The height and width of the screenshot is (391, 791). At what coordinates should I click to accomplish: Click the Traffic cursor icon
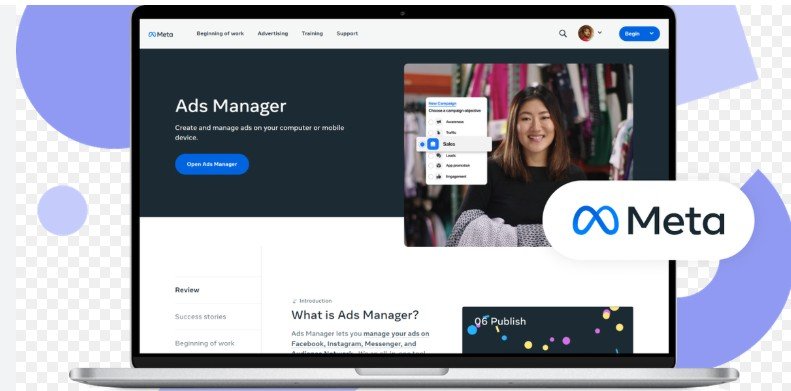[439, 133]
